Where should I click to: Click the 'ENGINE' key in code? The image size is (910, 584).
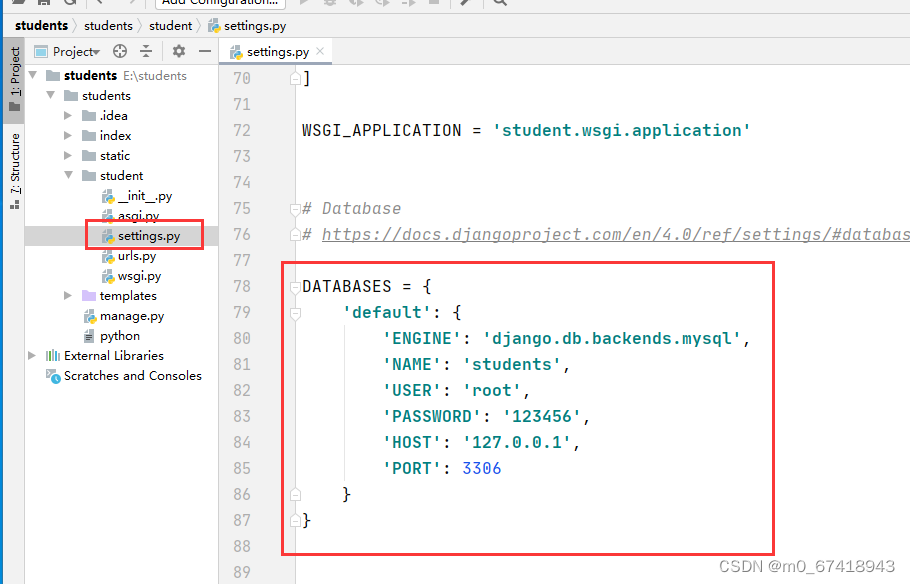(x=422, y=338)
